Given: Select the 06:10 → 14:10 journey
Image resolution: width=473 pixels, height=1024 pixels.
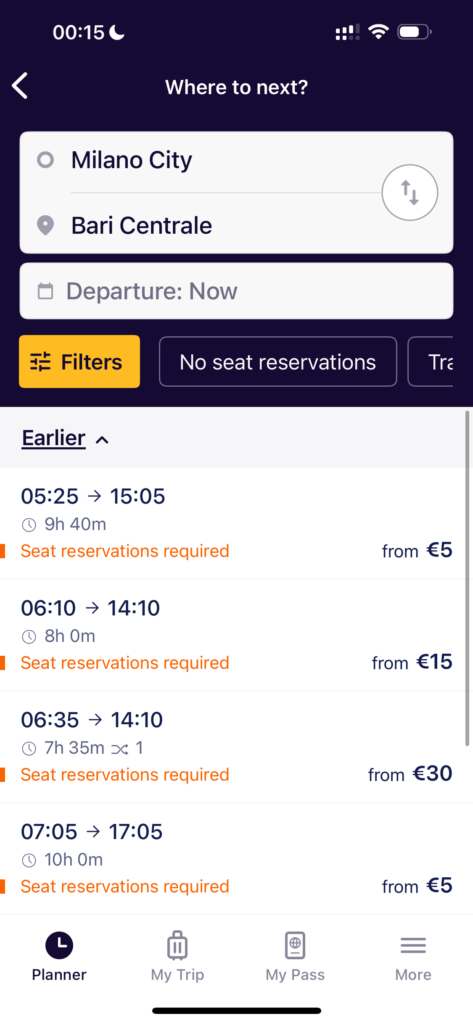Looking at the screenshot, I should pos(236,635).
